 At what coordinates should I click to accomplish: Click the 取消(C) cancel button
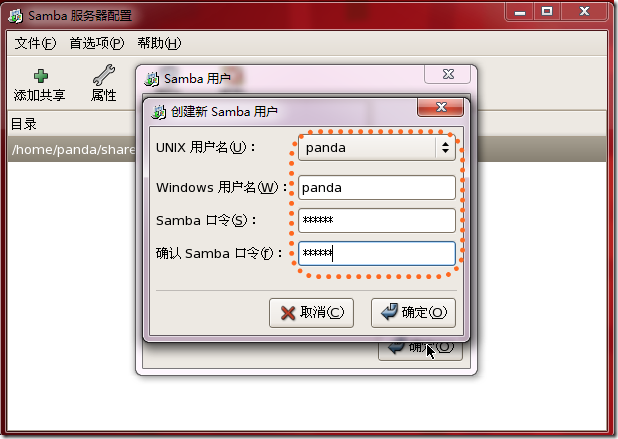(311, 313)
